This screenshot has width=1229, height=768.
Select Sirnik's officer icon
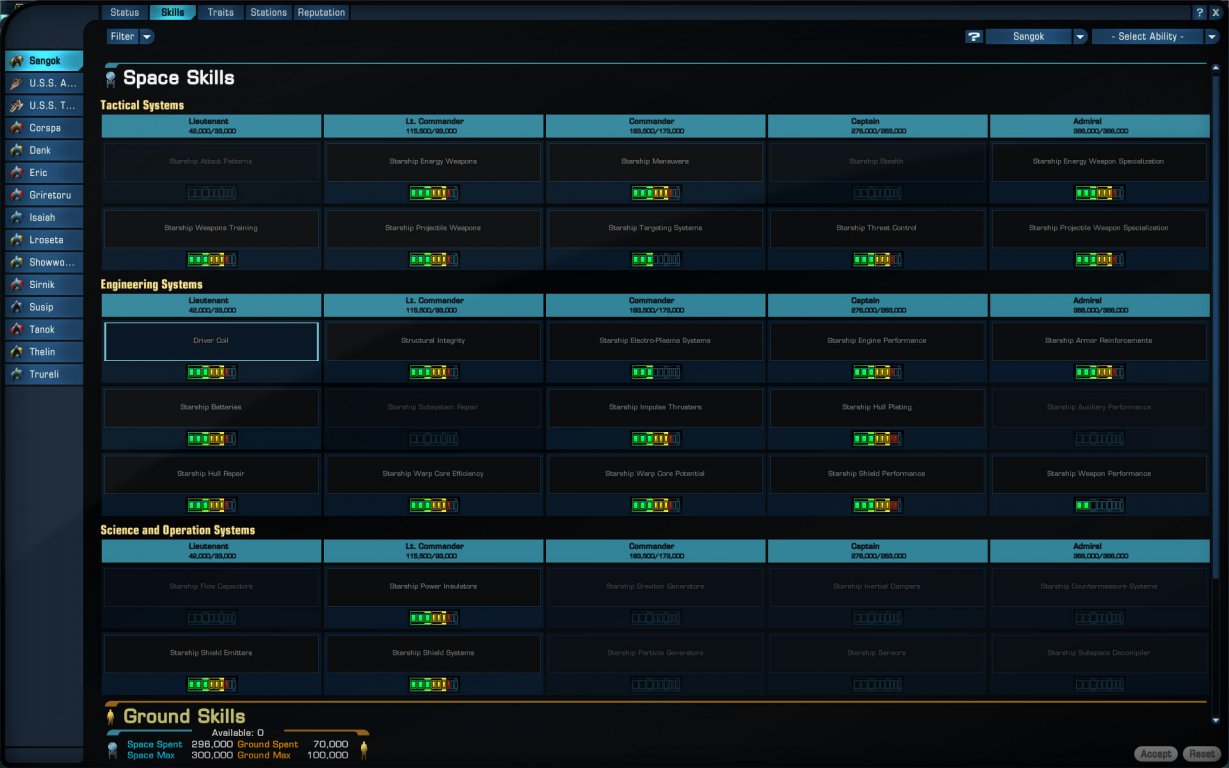(x=17, y=285)
